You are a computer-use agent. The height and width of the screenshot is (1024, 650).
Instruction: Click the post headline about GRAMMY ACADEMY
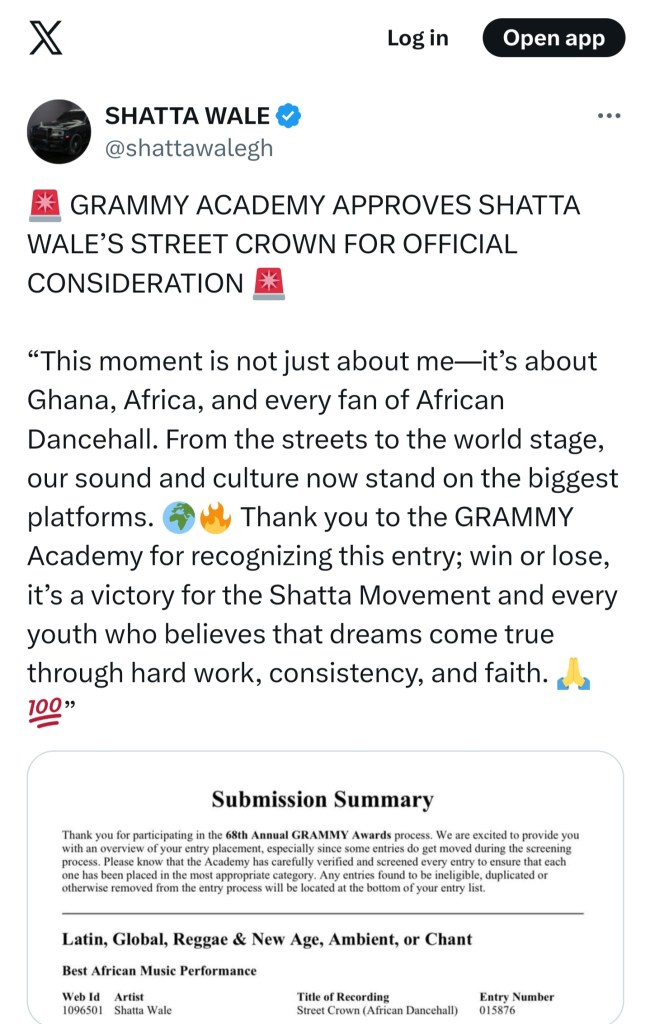pyautogui.click(x=303, y=244)
